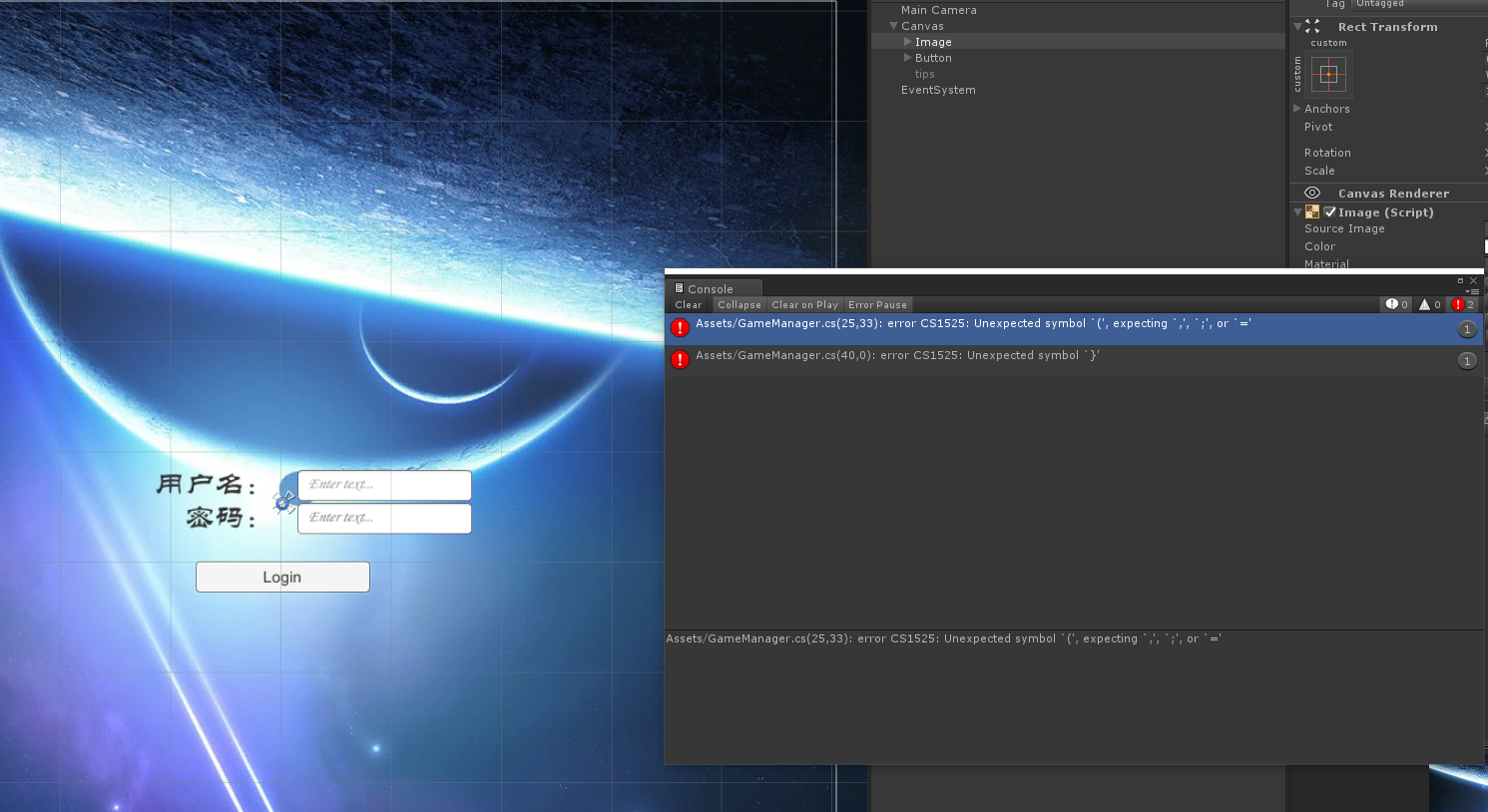
Task: Switch to the Console tab
Action: point(713,288)
